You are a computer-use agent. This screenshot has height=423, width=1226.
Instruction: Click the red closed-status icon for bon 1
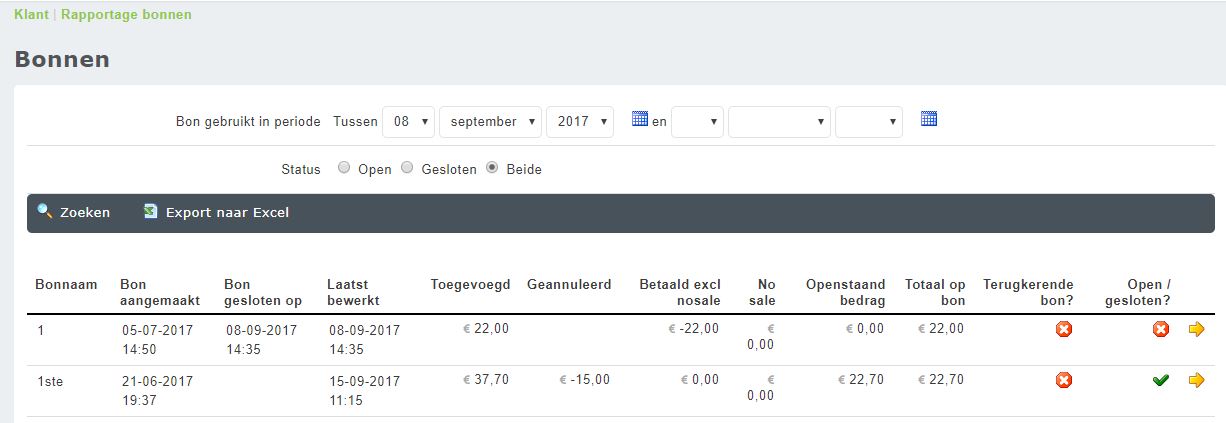click(x=1160, y=329)
